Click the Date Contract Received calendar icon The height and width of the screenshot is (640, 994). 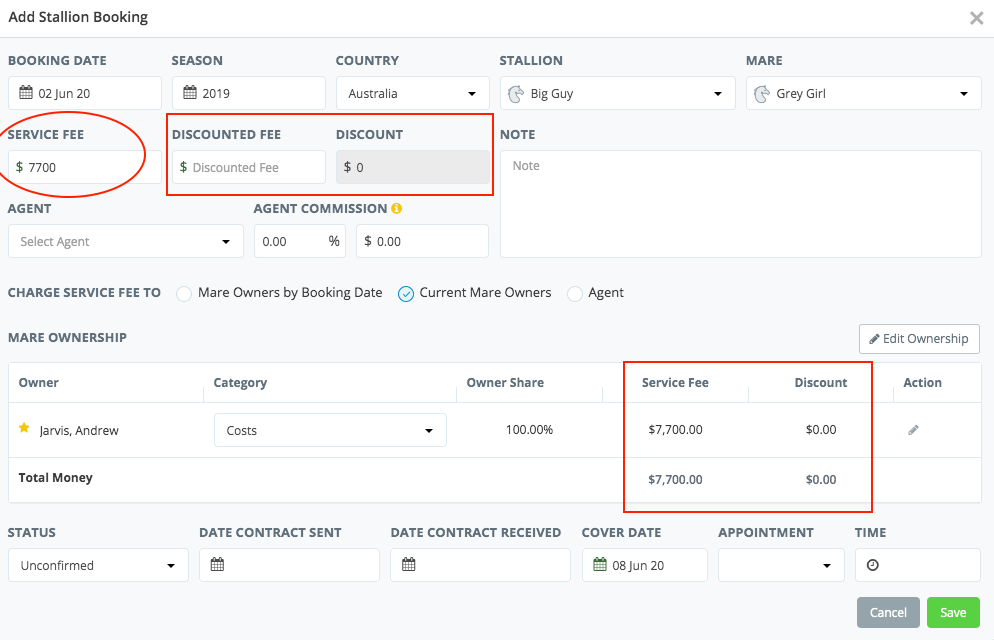point(409,565)
